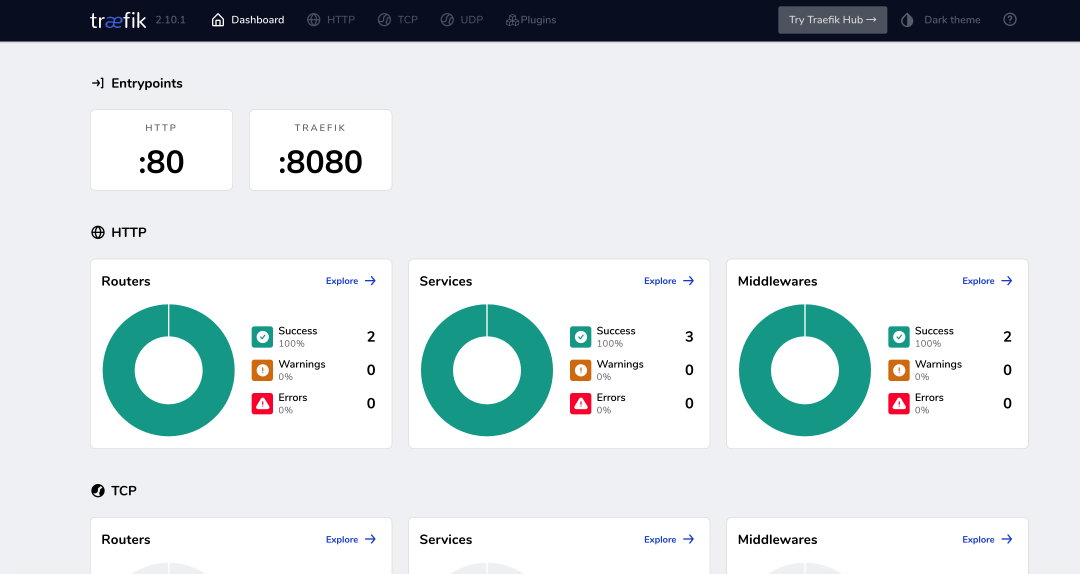The image size is (1080, 574).
Task: Click arrow icon next to HTTP Services Explore
Action: tap(689, 280)
